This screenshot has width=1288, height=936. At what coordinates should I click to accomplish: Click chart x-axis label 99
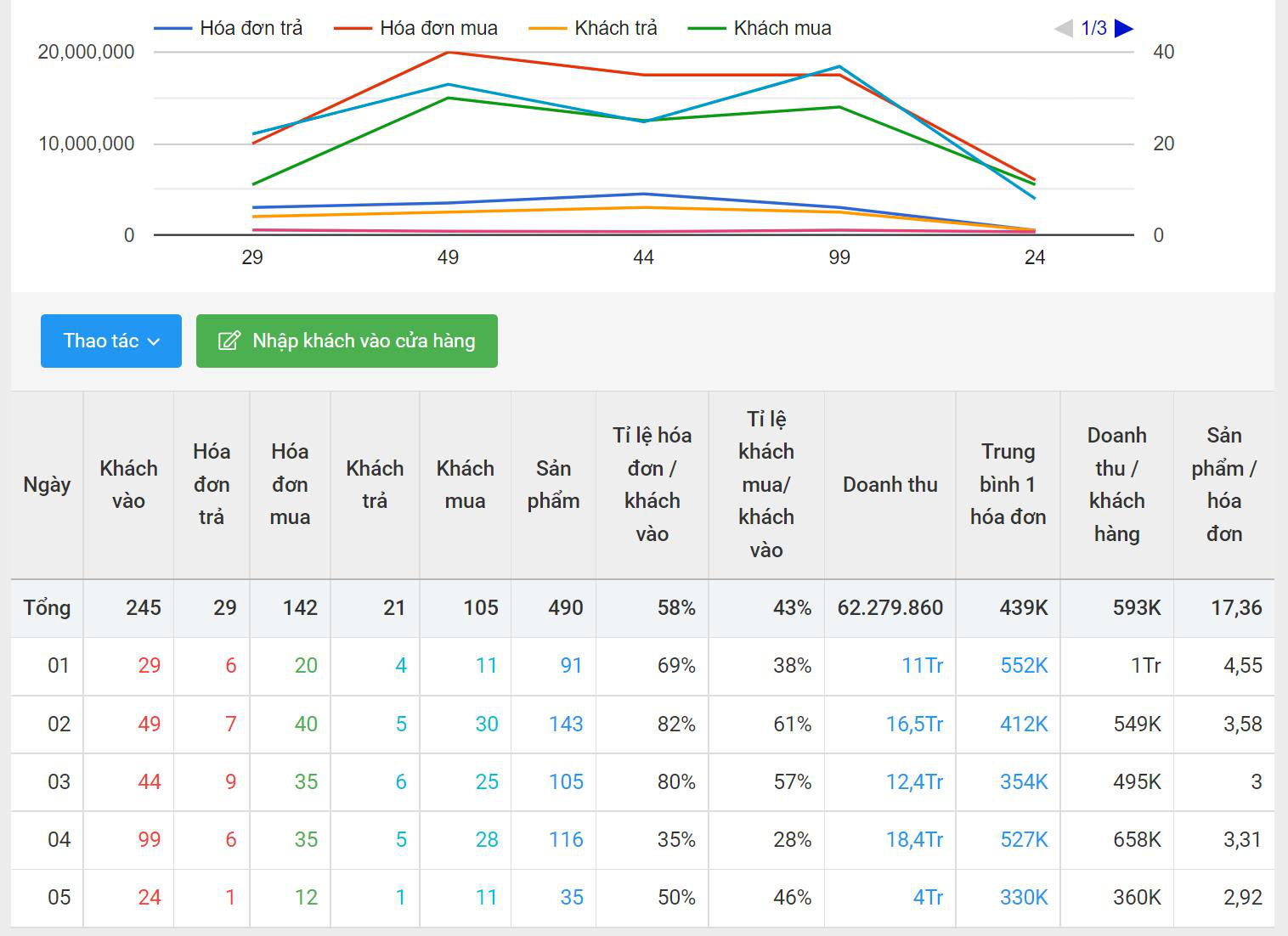[839, 257]
